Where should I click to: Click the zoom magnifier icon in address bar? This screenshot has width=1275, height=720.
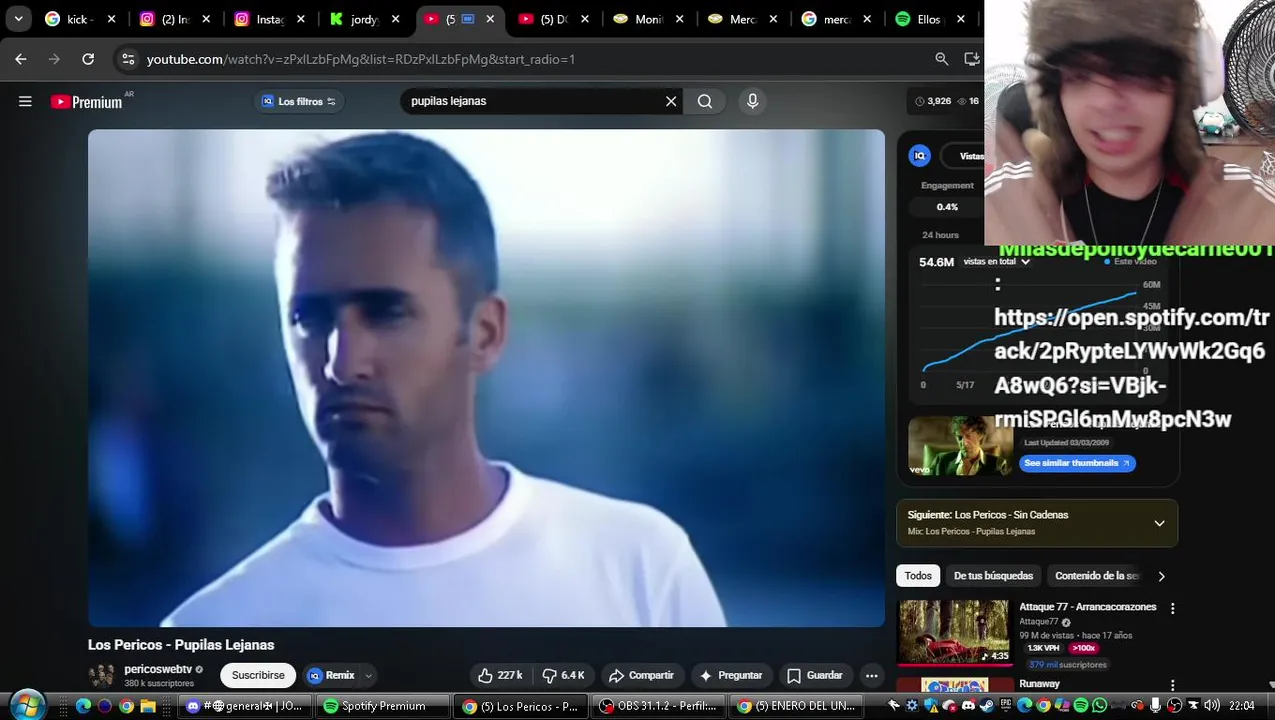[941, 59]
